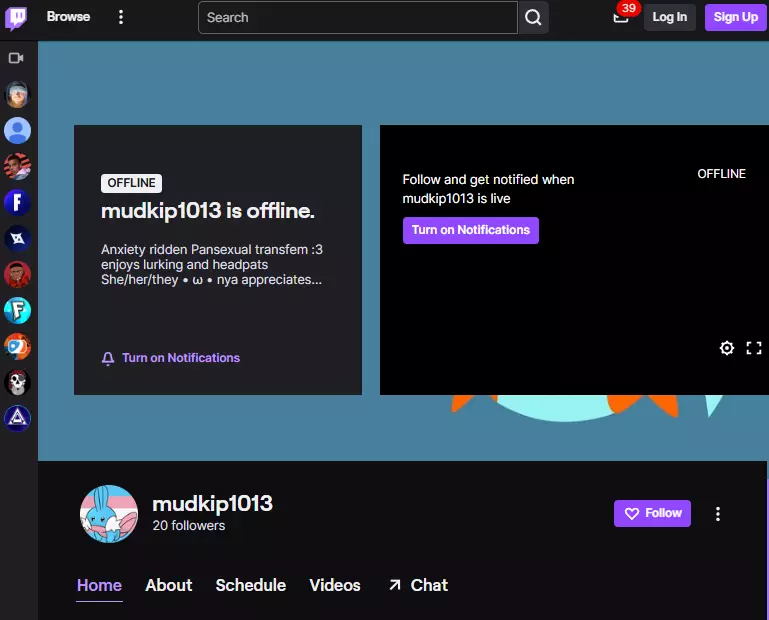This screenshot has width=769, height=620.
Task: Click the '20 followers' count text
Action: click(189, 526)
